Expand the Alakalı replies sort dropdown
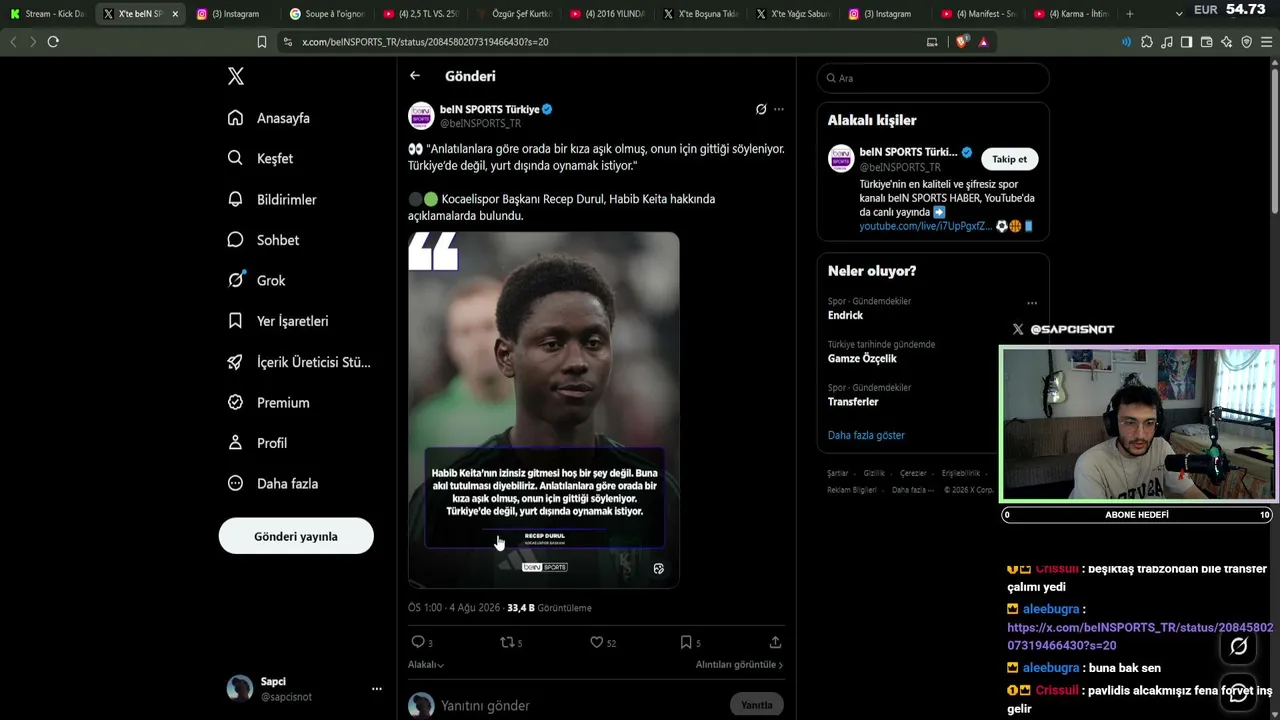Screen dimensions: 1280x720 (x=426, y=664)
